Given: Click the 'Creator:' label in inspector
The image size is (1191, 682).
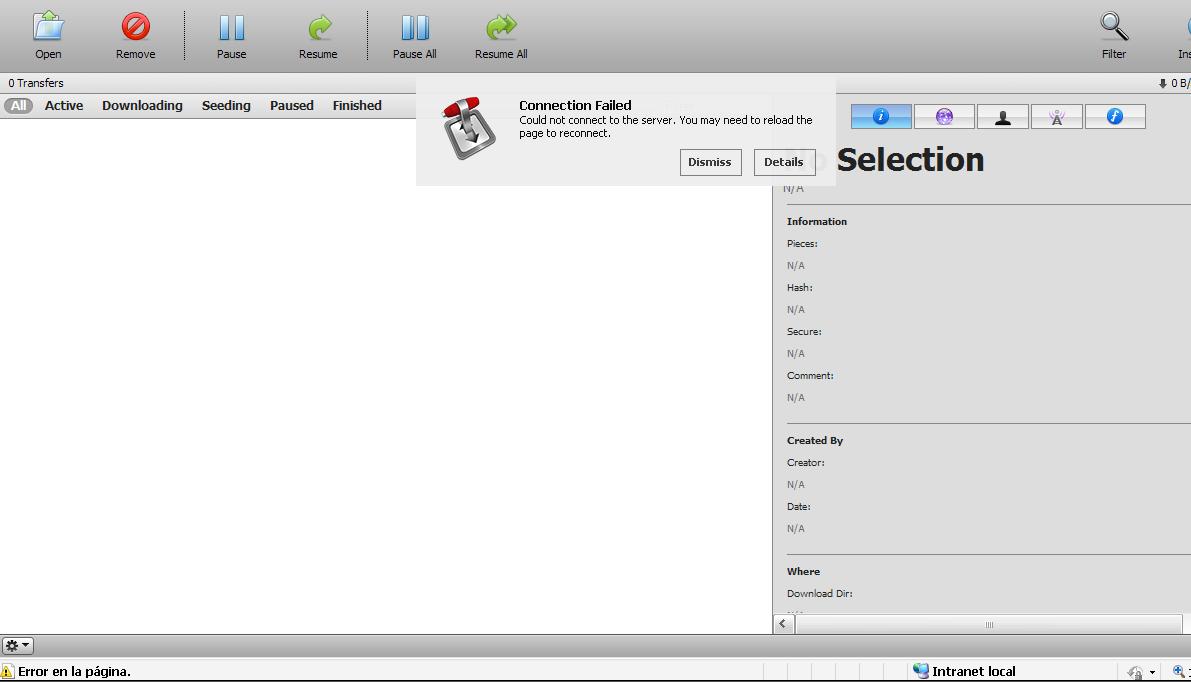Looking at the screenshot, I should (806, 463).
